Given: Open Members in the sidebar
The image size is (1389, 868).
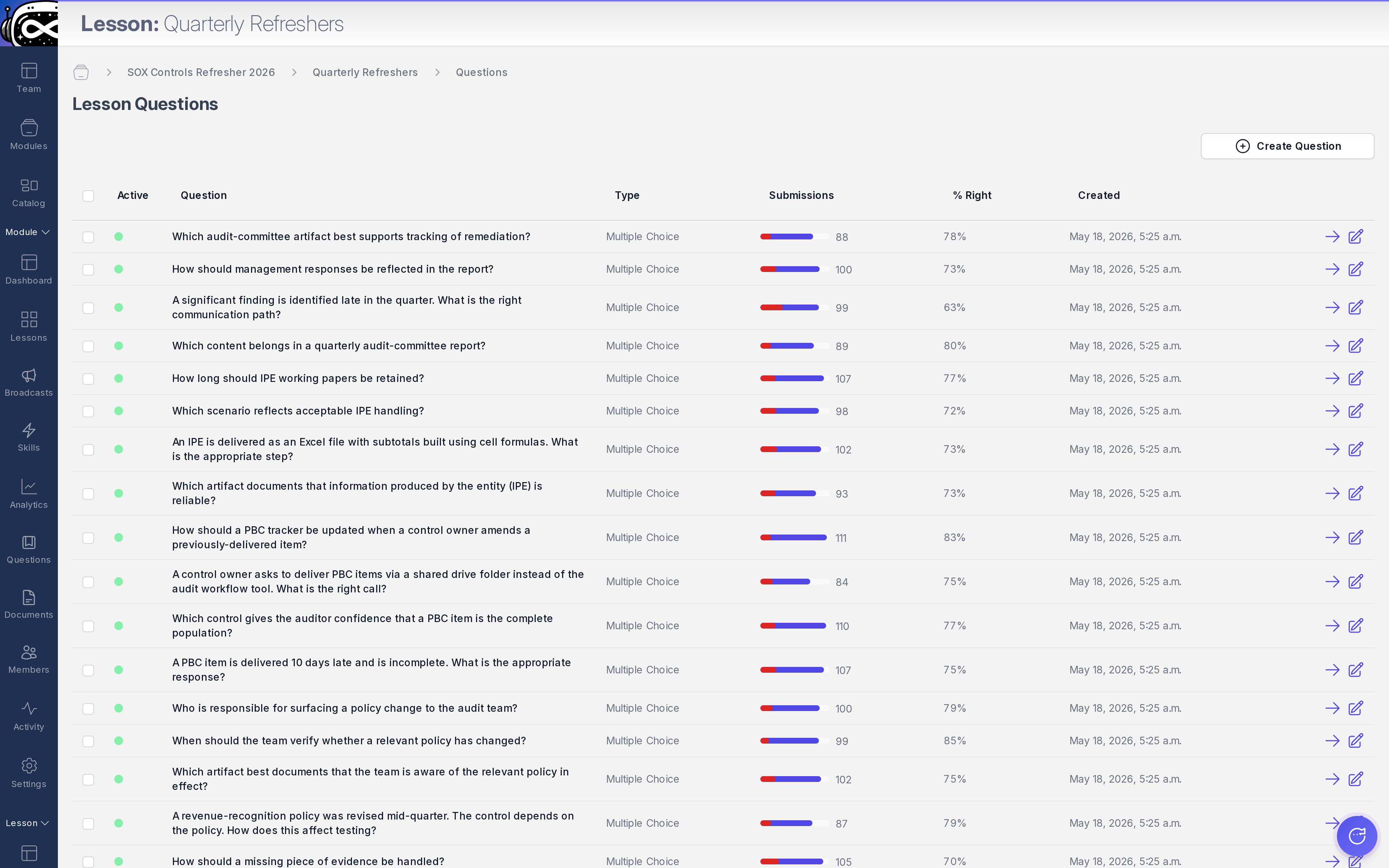Looking at the screenshot, I should 29,659.
